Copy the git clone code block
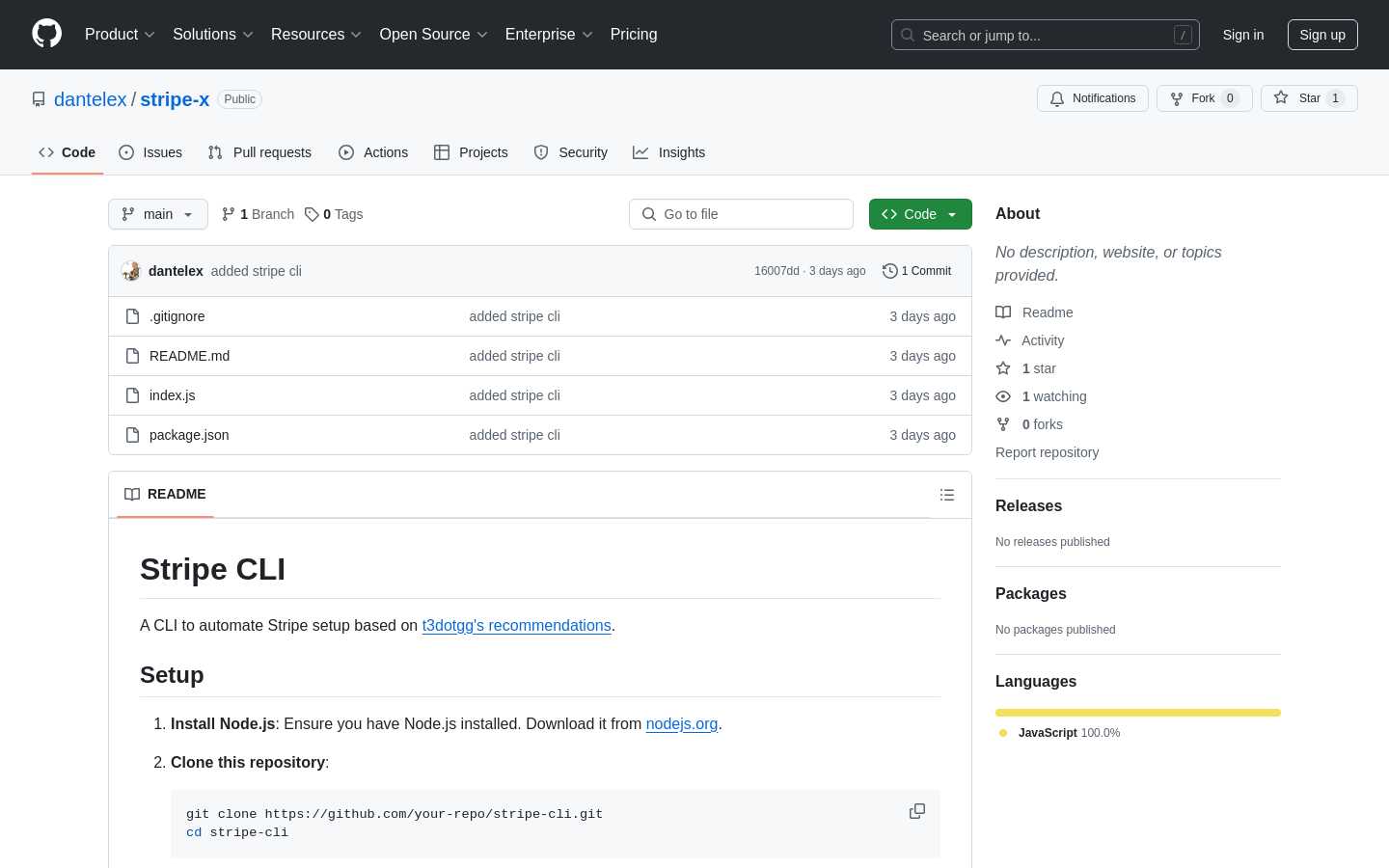1389x868 pixels. [917, 811]
